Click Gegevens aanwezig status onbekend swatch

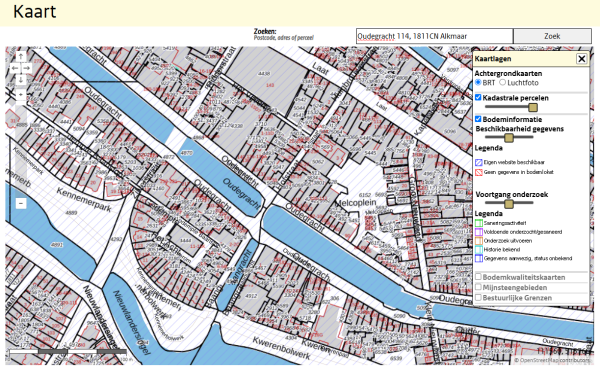coord(479,258)
